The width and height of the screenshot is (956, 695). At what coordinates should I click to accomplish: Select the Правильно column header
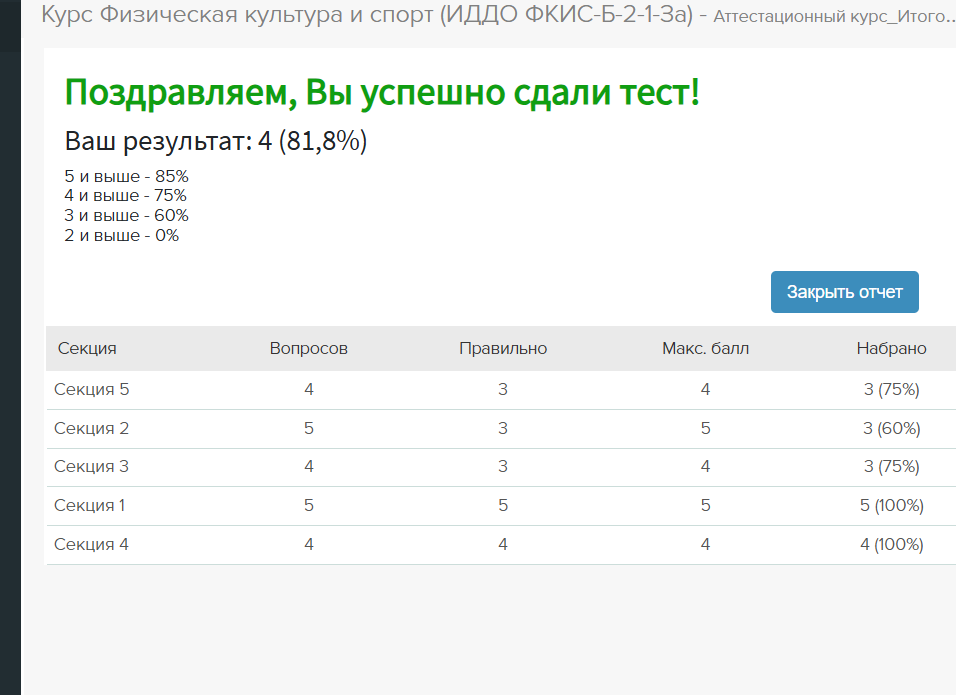(x=503, y=348)
